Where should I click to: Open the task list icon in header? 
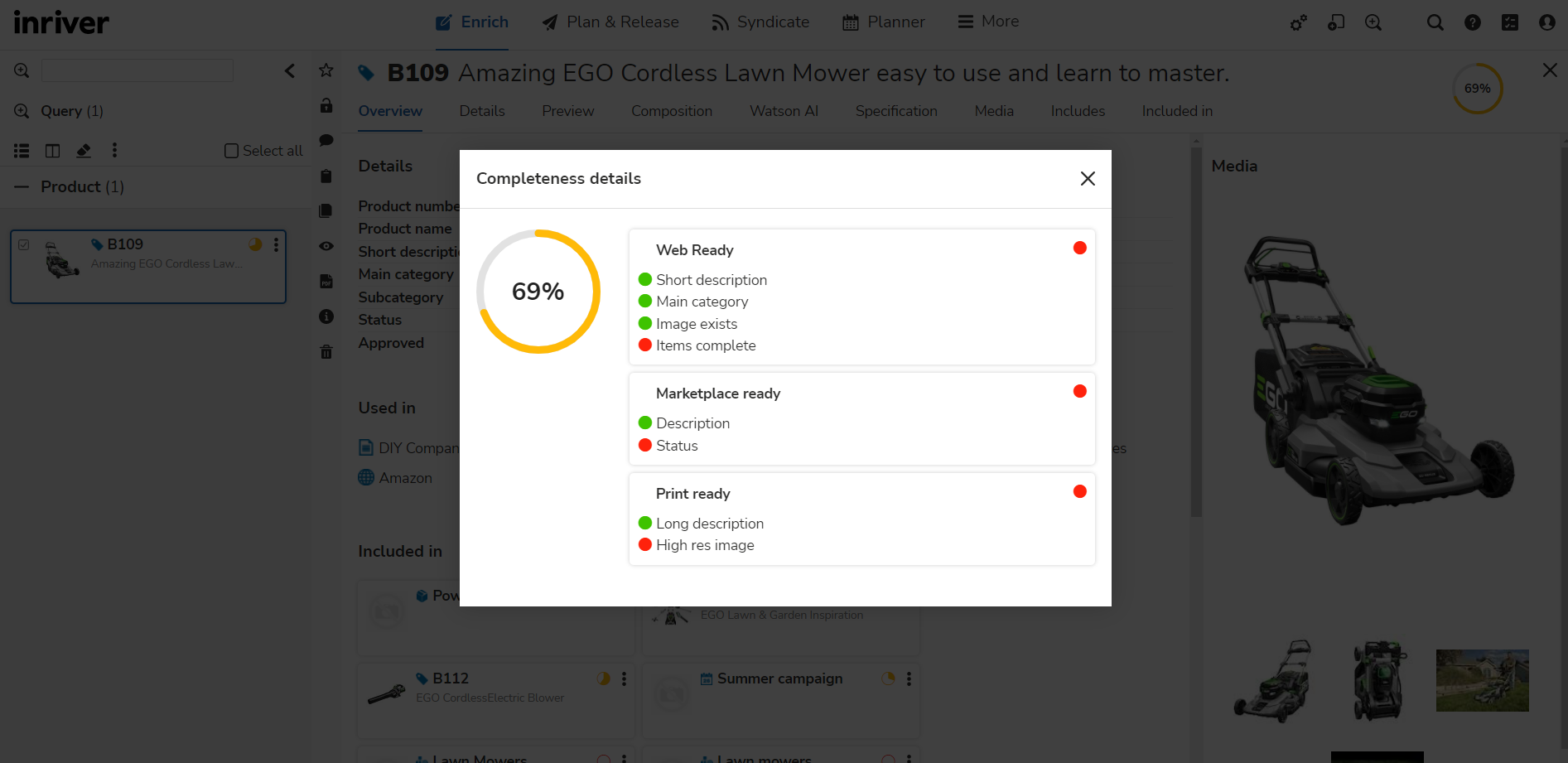coord(1510,23)
